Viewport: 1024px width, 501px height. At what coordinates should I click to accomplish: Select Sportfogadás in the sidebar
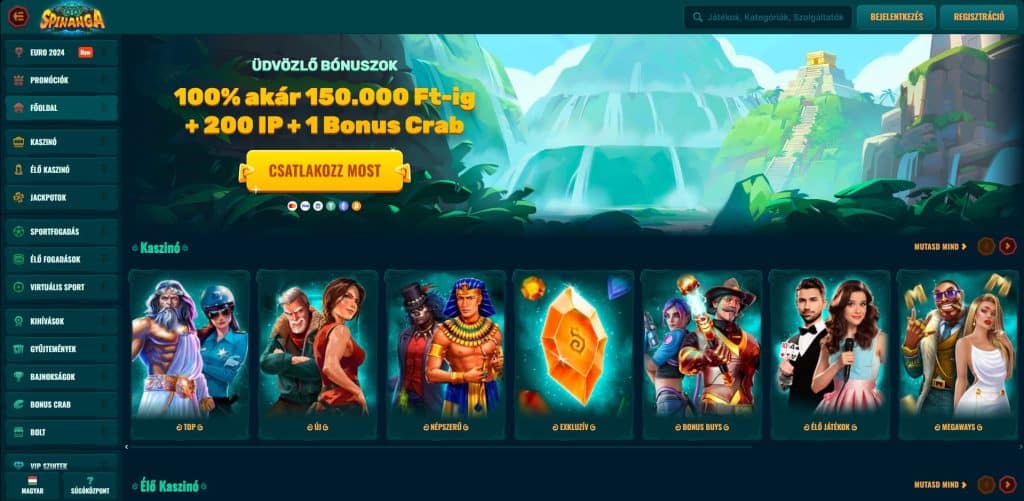(x=61, y=232)
